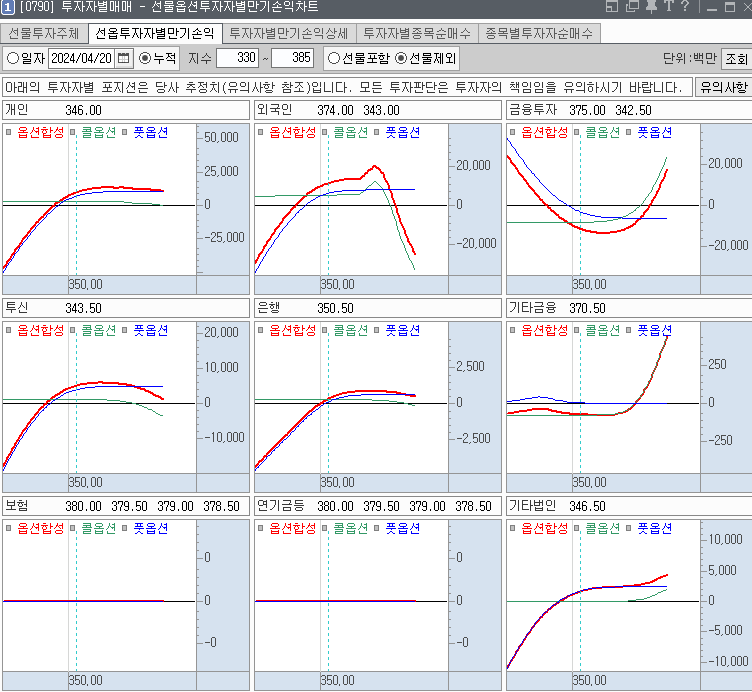Click the index lower bound field 330

[x=240, y=58]
